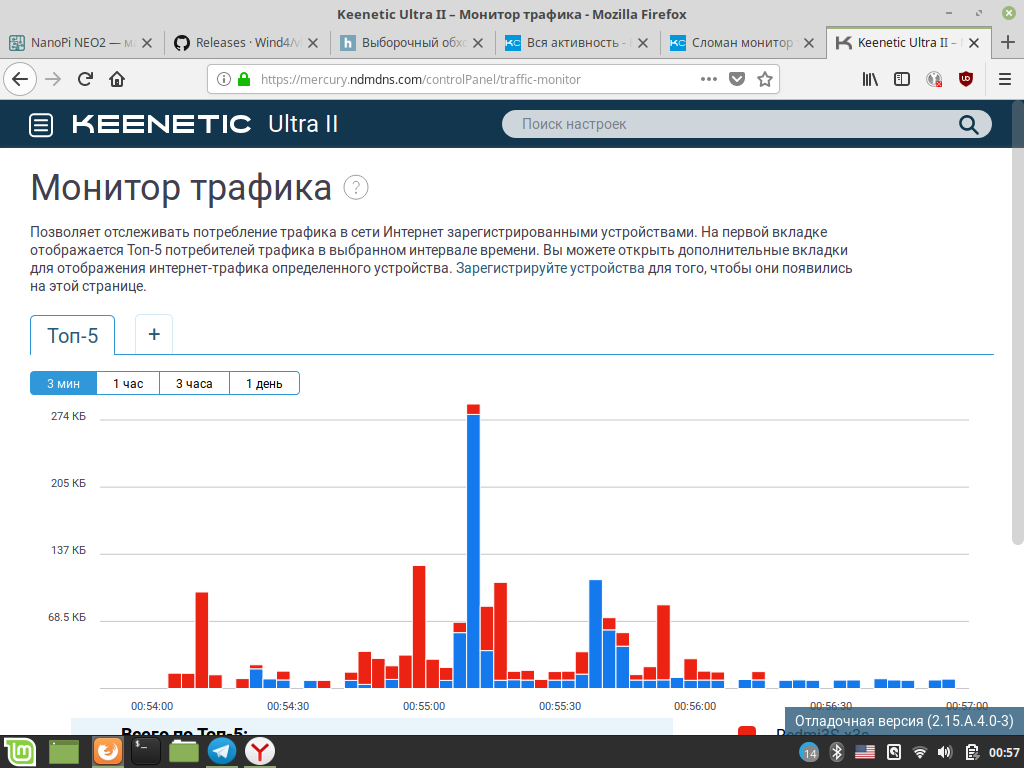This screenshot has width=1024, height=768.
Task: Follow the Зарегистрируйте устройства link
Action: coord(550,268)
